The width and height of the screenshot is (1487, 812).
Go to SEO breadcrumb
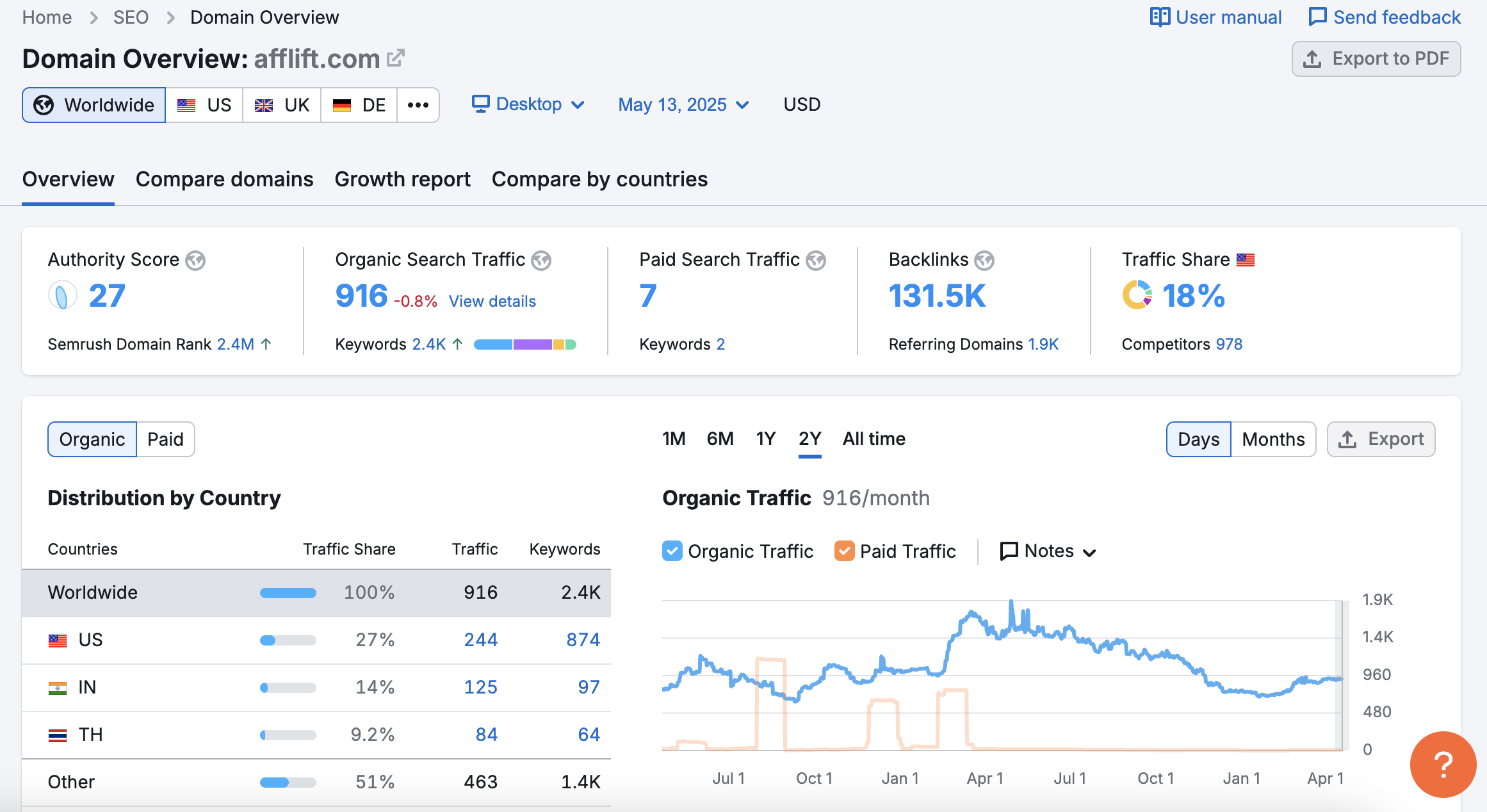point(131,17)
